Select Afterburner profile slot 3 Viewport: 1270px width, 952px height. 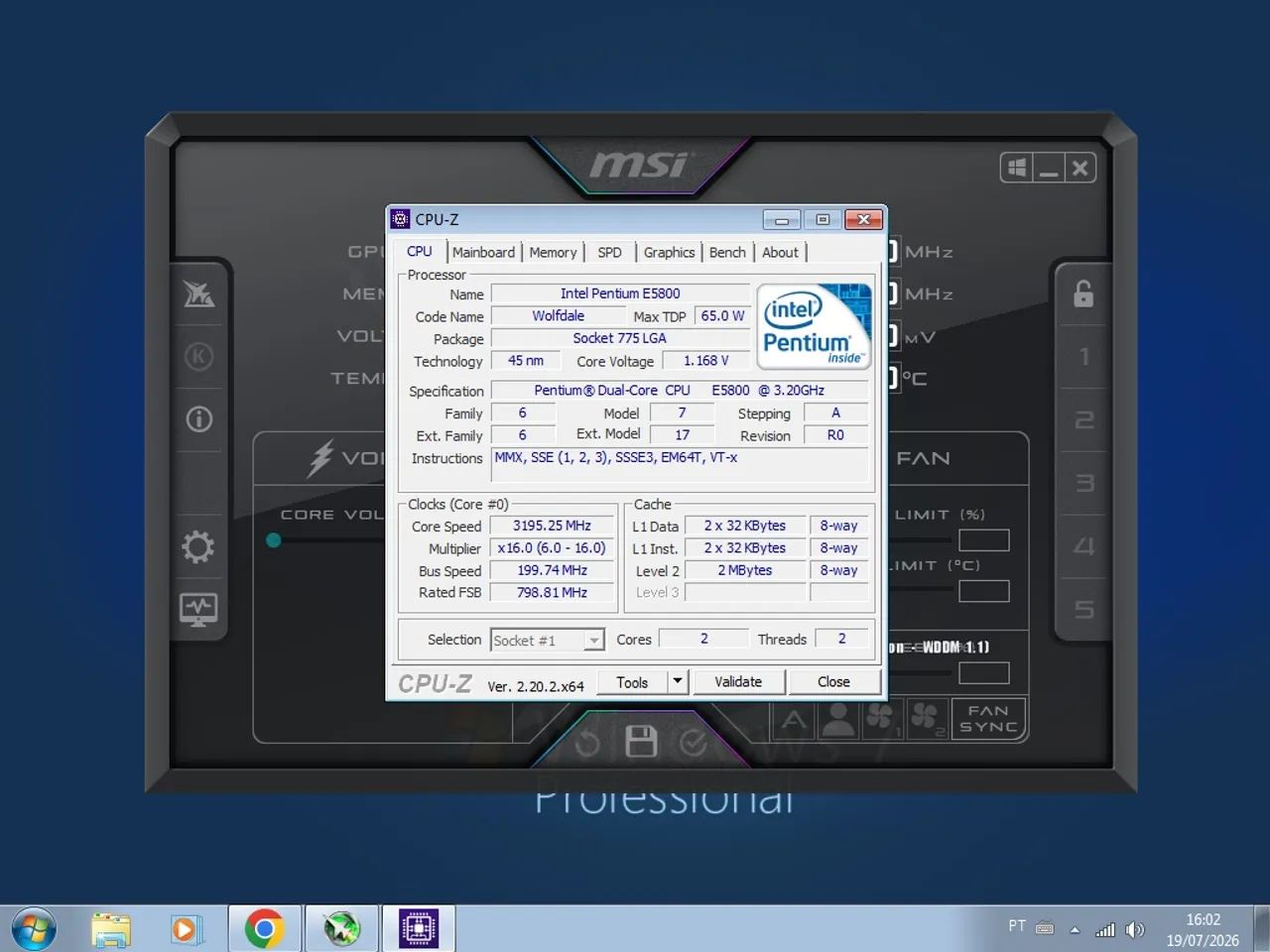click(x=1084, y=483)
